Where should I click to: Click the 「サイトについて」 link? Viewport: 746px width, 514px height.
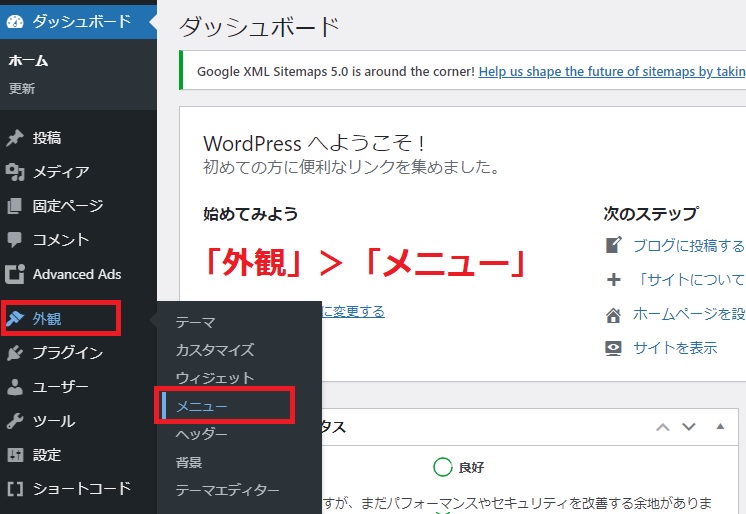(689, 280)
